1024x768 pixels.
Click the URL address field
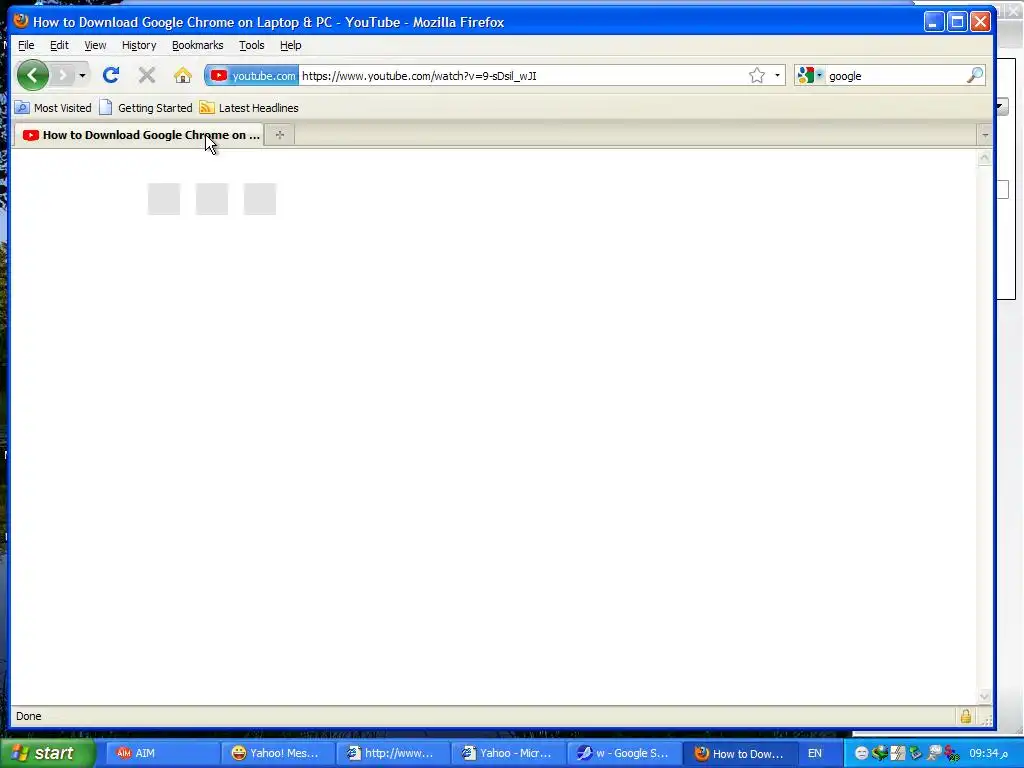coord(521,76)
